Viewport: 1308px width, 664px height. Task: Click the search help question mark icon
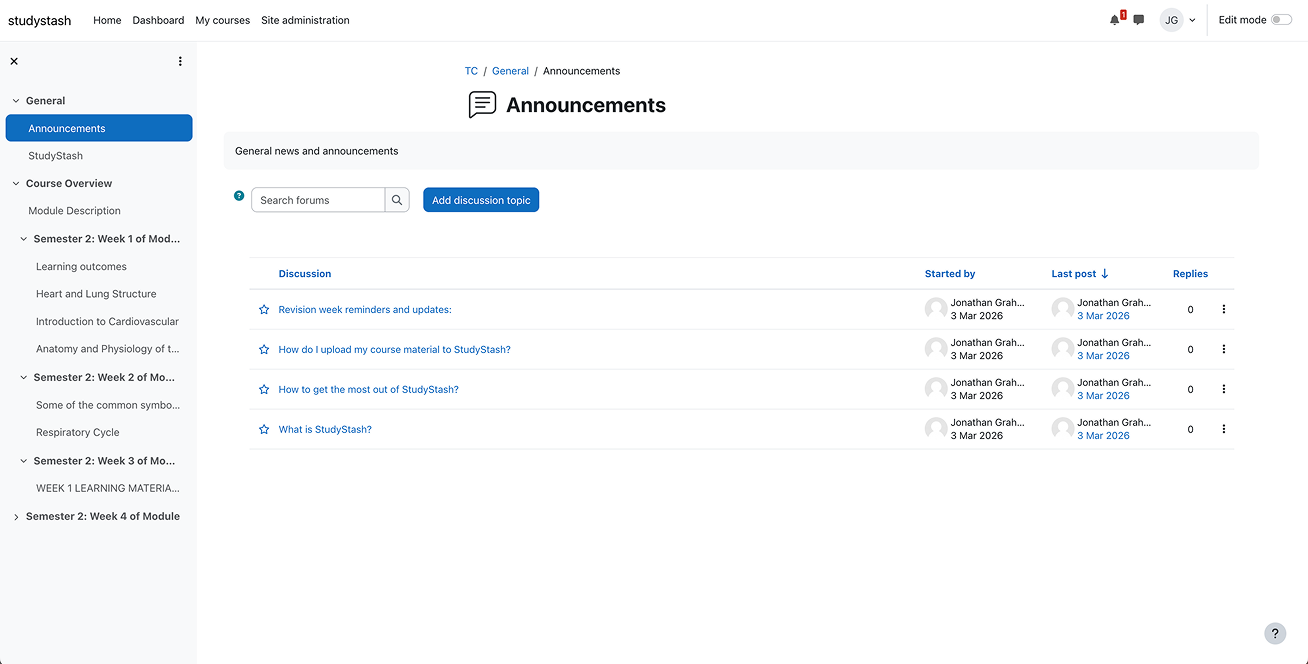pyautogui.click(x=239, y=196)
